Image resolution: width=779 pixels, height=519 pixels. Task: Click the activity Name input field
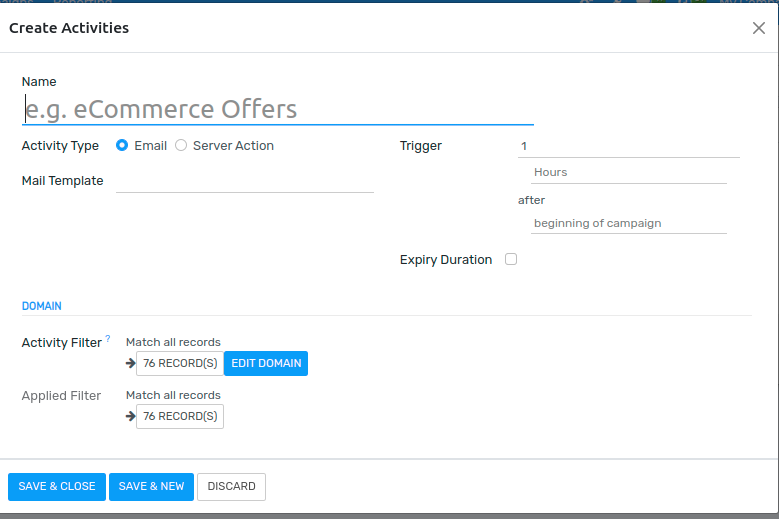(278, 109)
